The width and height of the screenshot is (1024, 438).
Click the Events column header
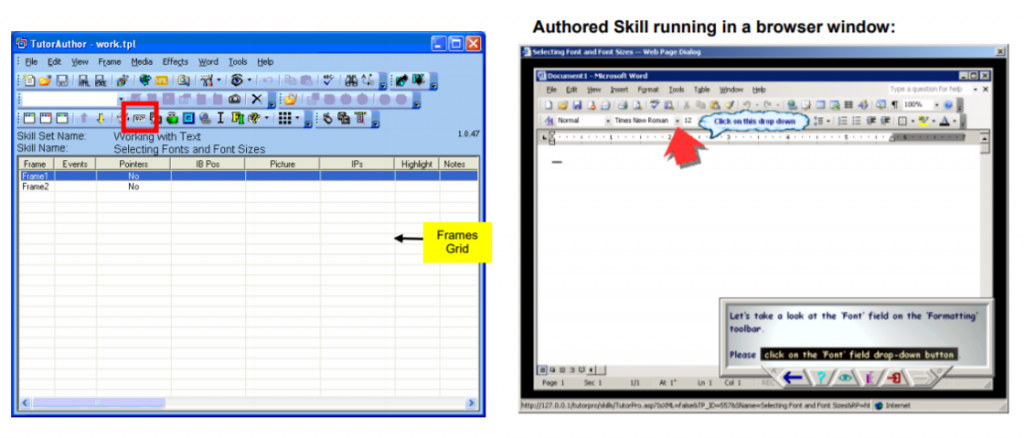click(x=75, y=164)
